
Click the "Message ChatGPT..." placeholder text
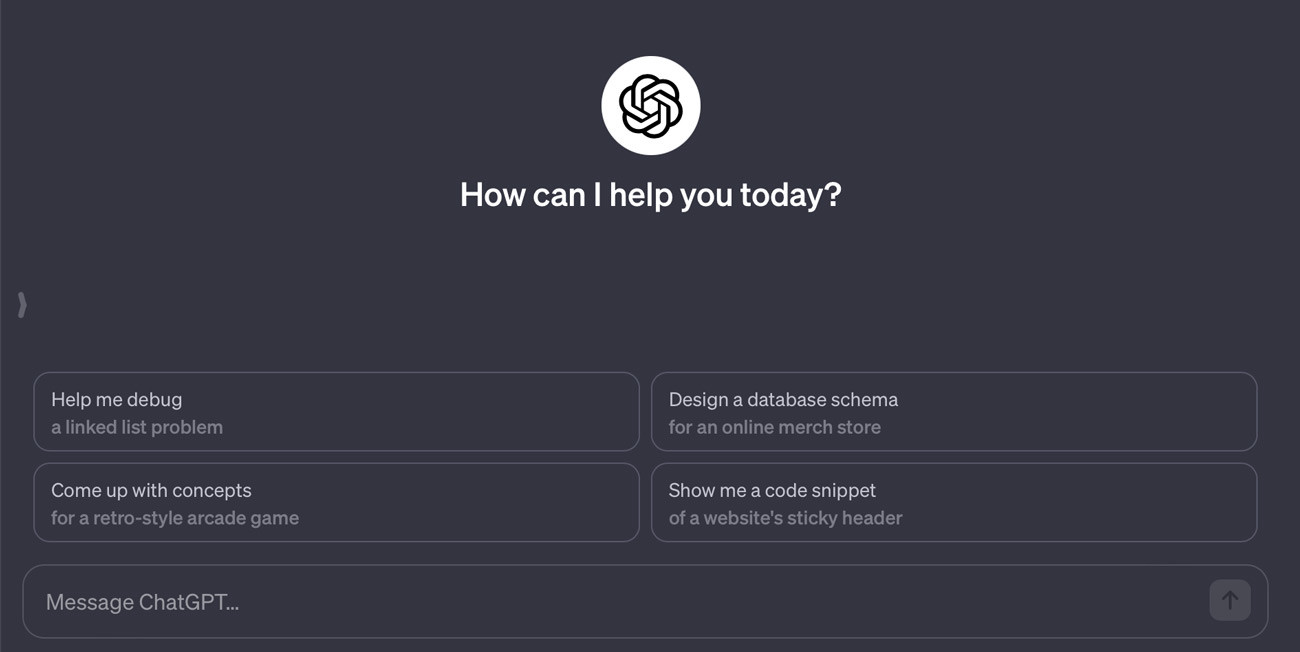pyautogui.click(x=142, y=602)
